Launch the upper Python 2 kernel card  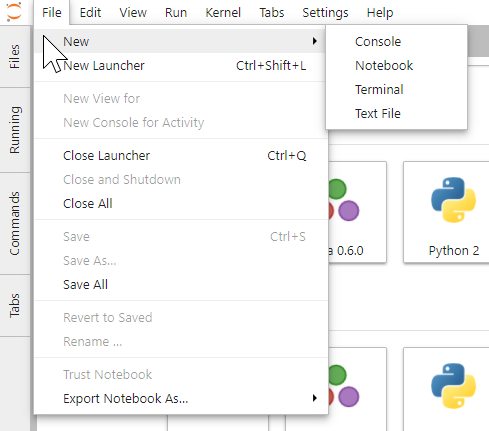[x=446, y=212]
